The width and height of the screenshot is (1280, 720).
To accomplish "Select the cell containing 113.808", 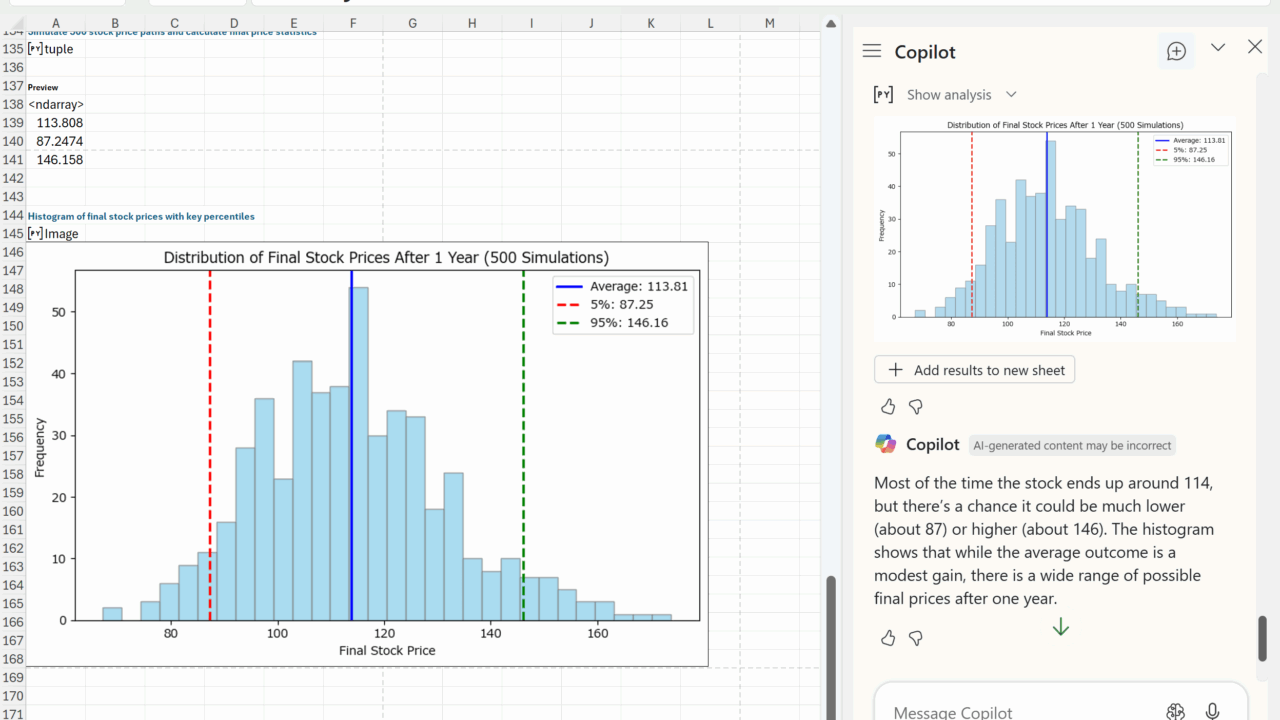I will tap(55, 123).
